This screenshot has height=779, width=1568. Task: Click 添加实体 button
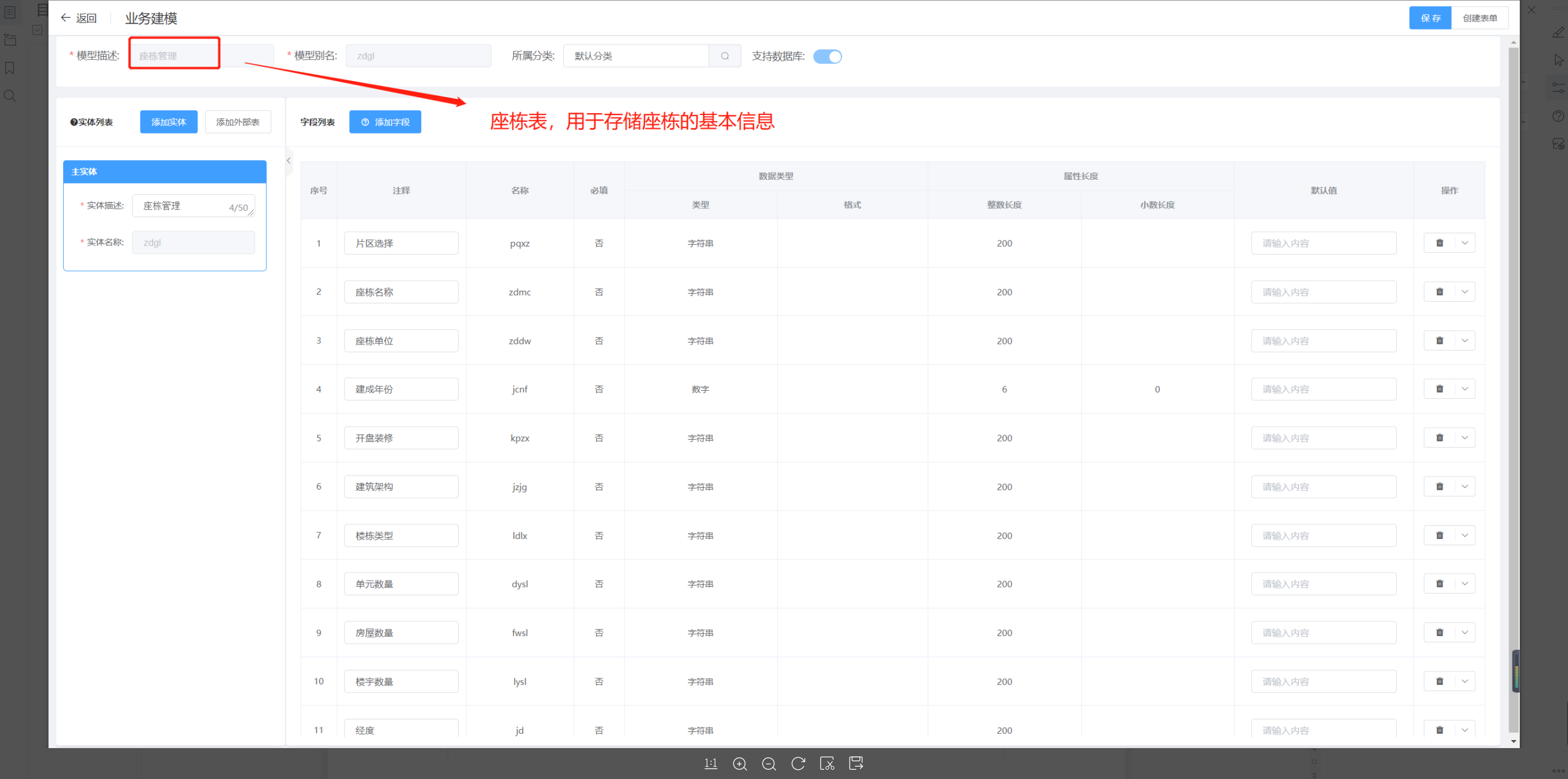(x=168, y=122)
